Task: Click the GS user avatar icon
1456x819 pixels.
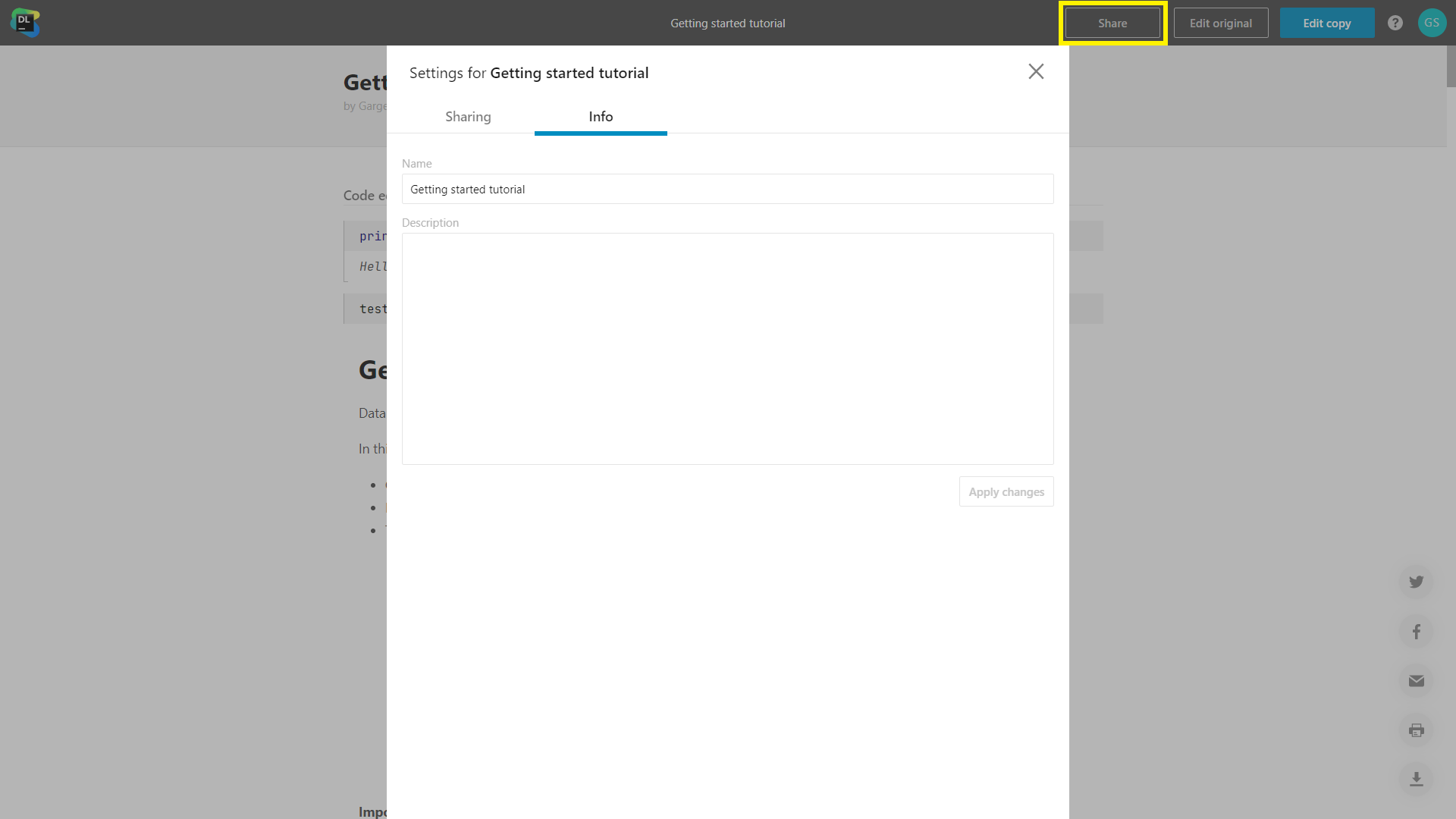Action: pyautogui.click(x=1432, y=23)
